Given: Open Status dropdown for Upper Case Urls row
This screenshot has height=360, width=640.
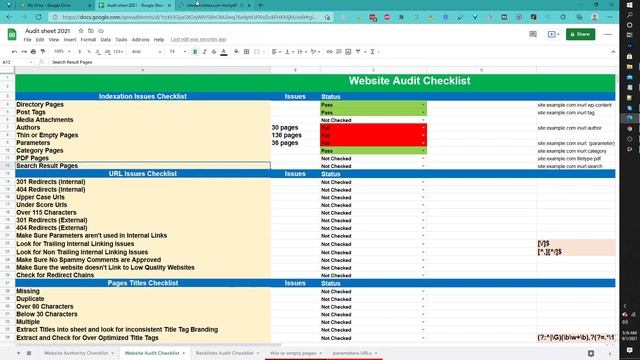Looking at the screenshot, I should [423, 198].
